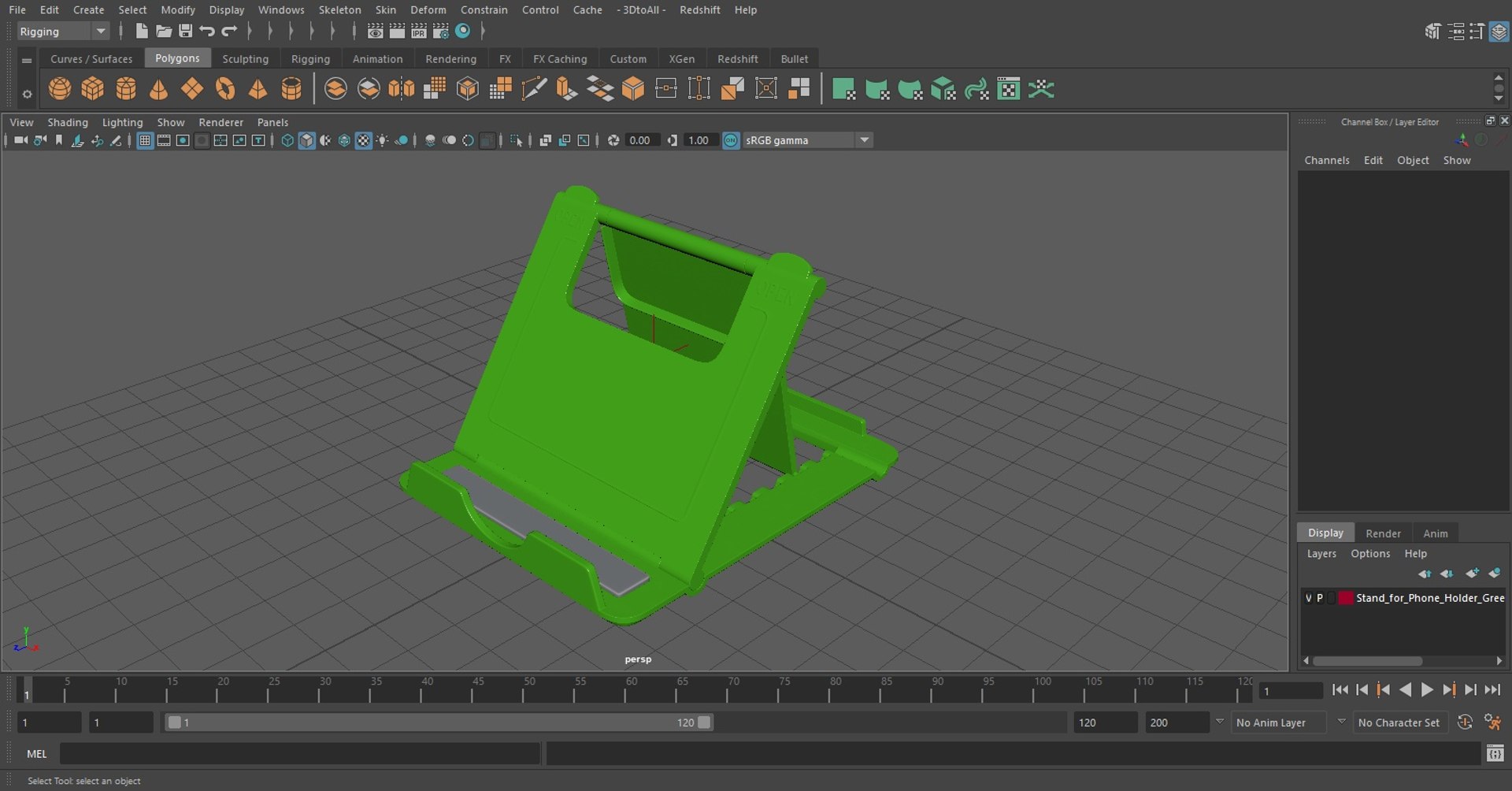The image size is (1512, 791).
Task: Open the script editor icon
Action: pyautogui.click(x=1495, y=754)
